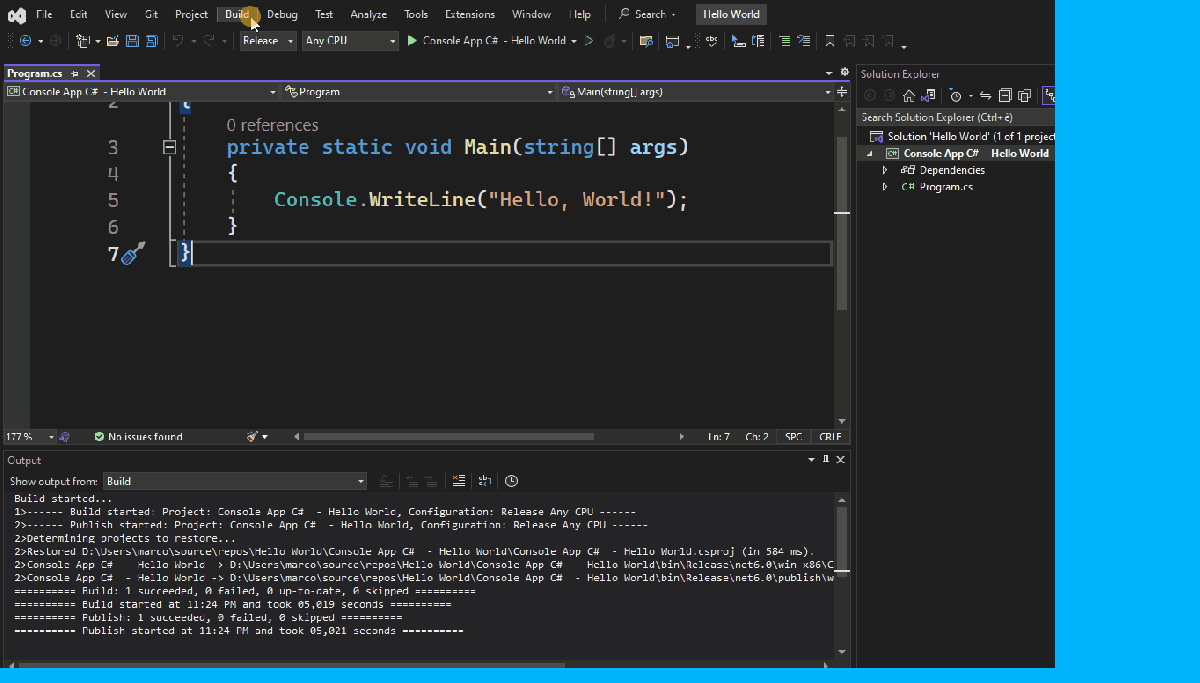The width and height of the screenshot is (1200, 683).
Task: Click the Hello World solution name button
Action: pyautogui.click(x=731, y=14)
